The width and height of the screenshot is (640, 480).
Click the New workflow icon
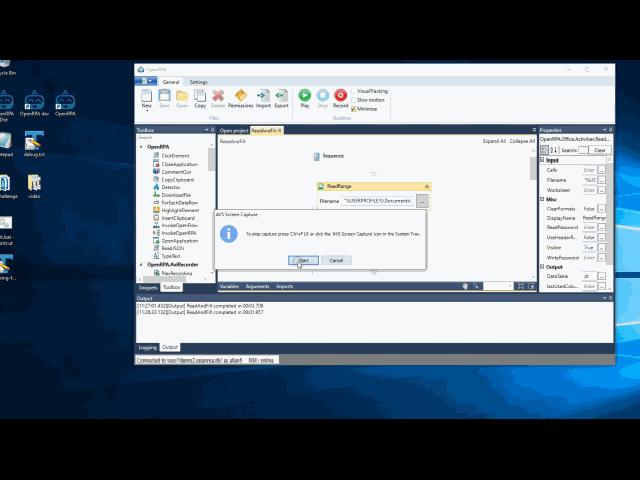pyautogui.click(x=147, y=96)
